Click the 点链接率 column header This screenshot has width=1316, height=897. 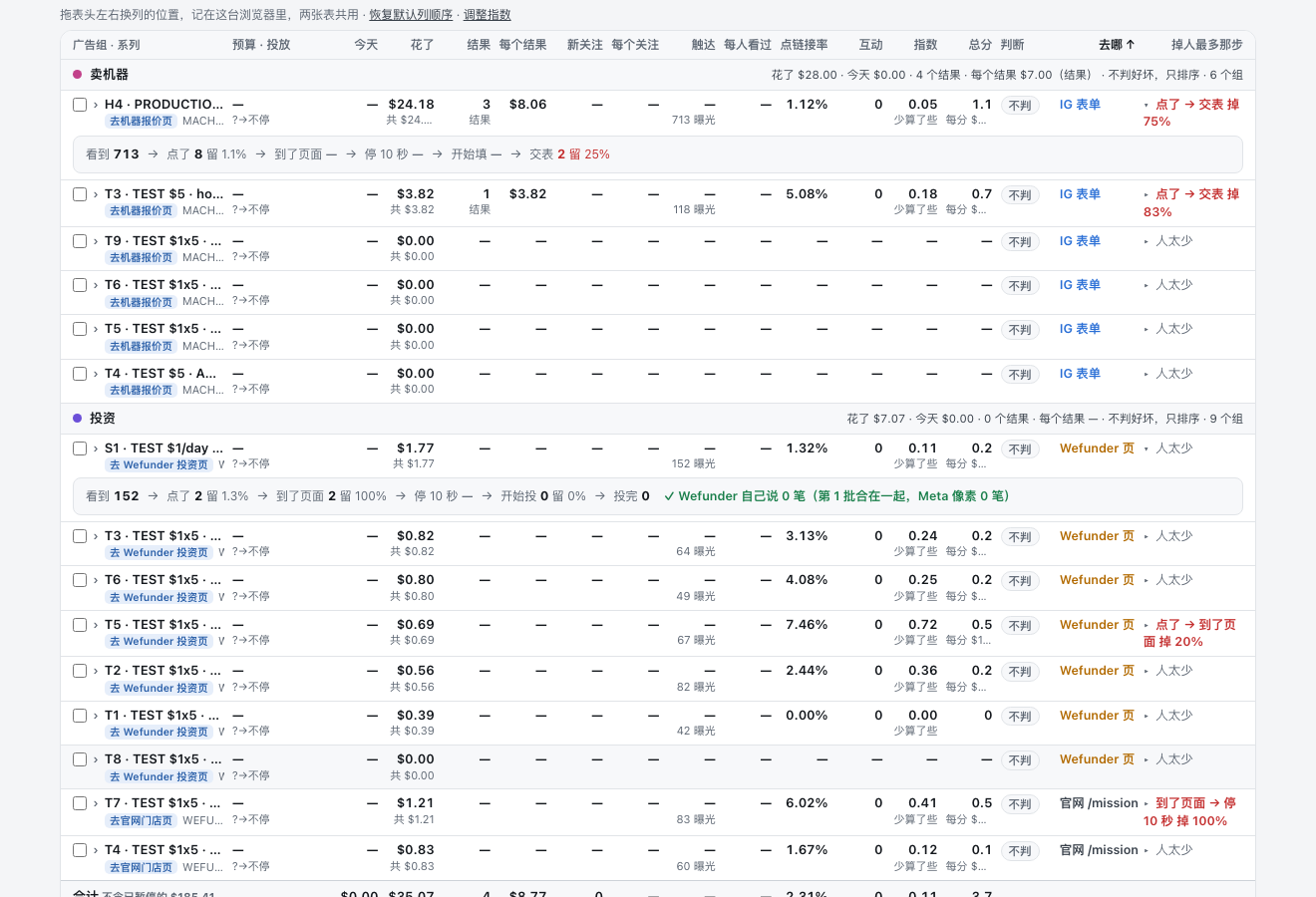click(804, 45)
